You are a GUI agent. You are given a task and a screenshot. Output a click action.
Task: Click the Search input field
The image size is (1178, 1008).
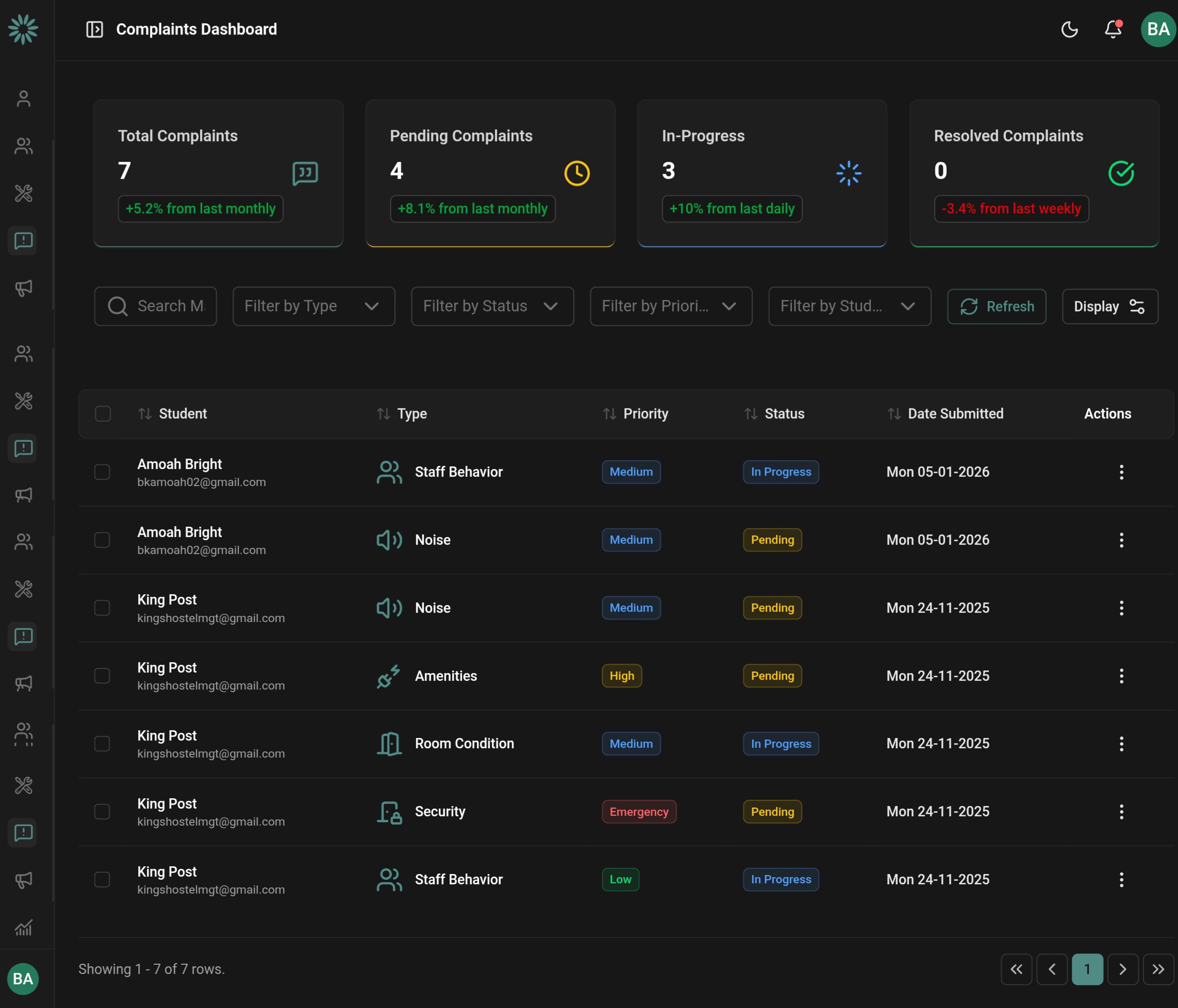coord(170,306)
